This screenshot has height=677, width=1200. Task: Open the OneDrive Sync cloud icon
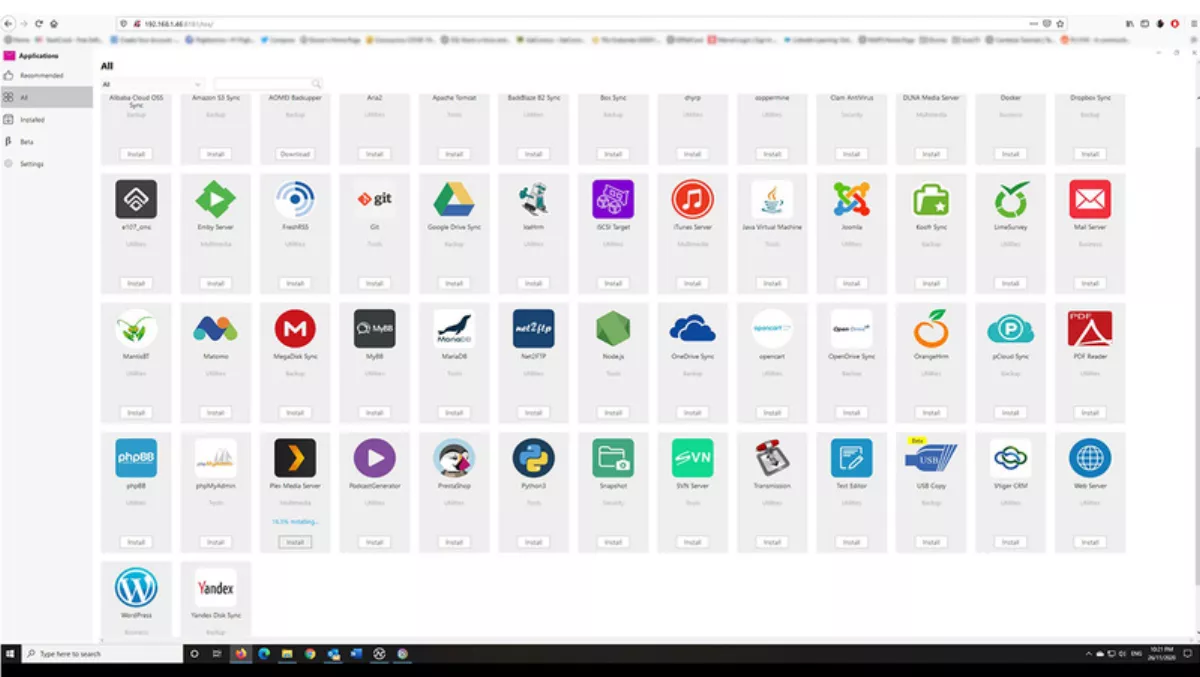pos(693,328)
